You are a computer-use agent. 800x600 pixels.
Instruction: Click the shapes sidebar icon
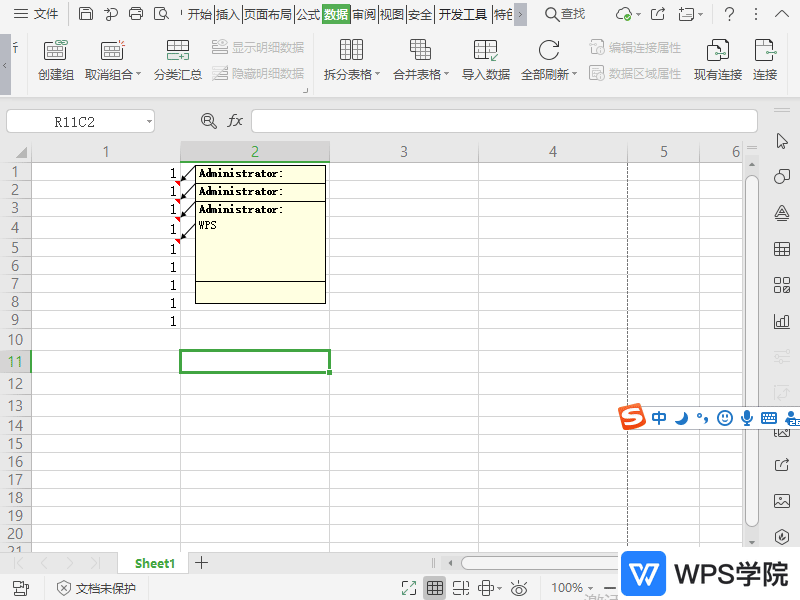click(x=782, y=177)
